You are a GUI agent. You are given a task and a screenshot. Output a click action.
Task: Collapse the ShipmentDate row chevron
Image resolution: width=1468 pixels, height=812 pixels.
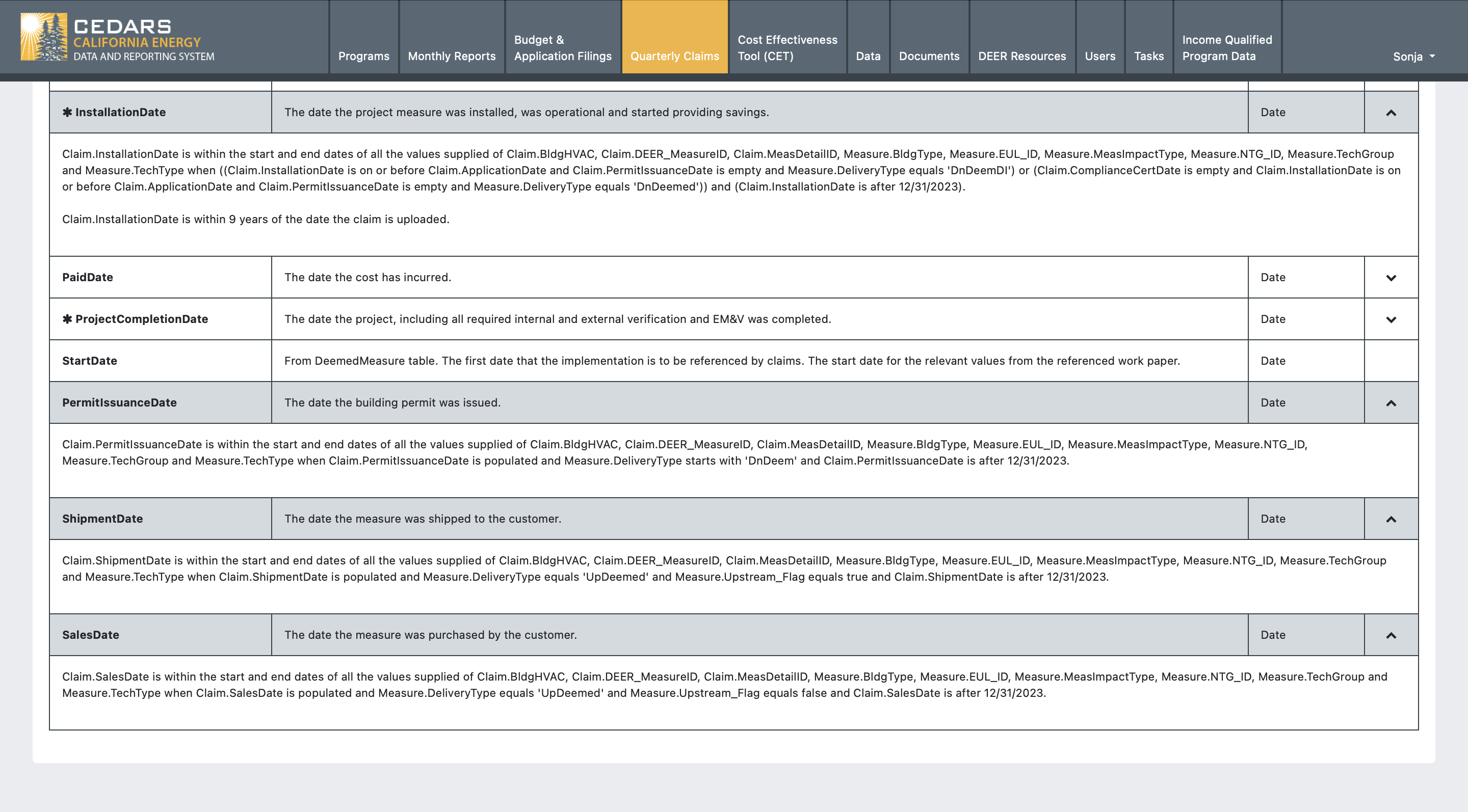pyautogui.click(x=1391, y=519)
